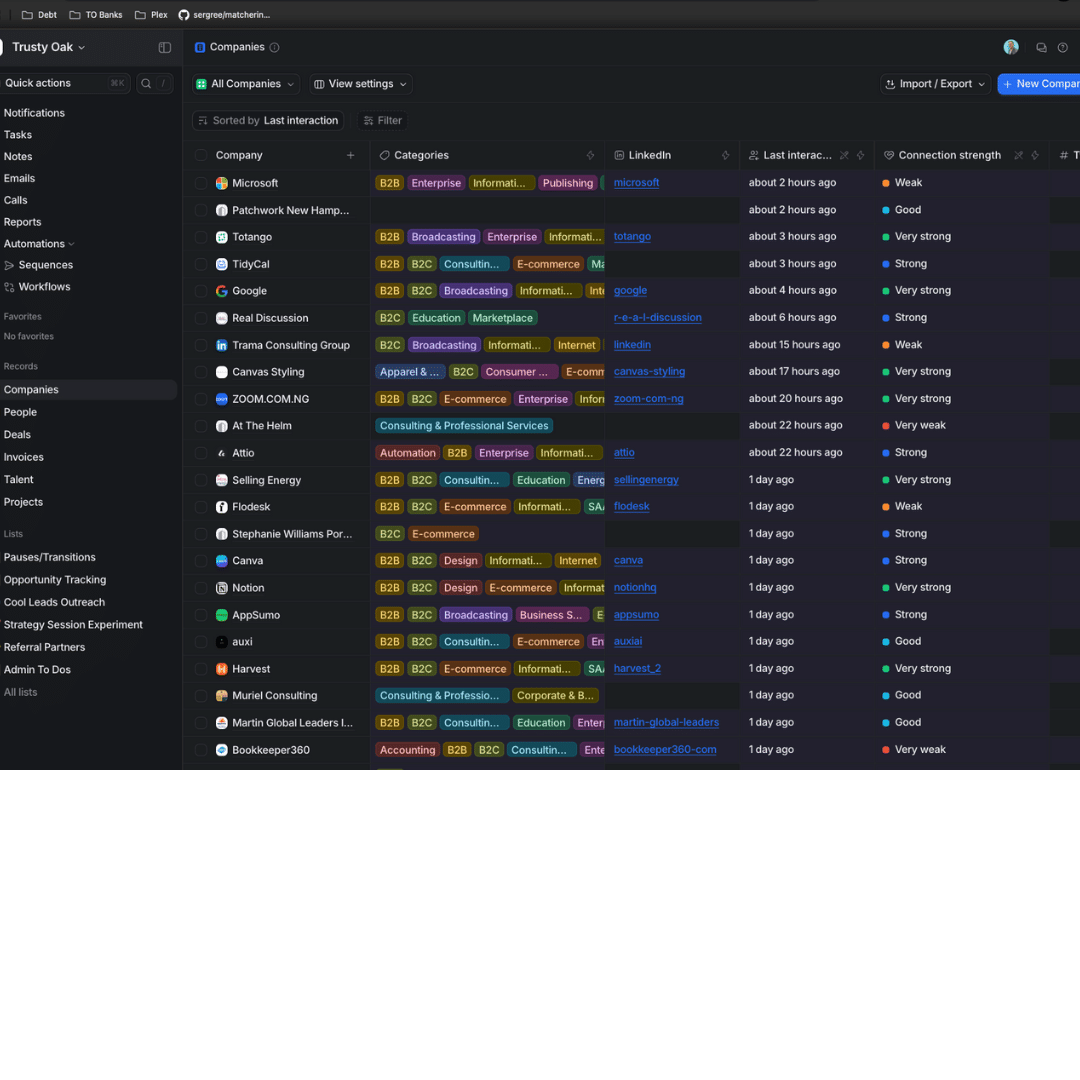
Task: Open the Opportunity Tracking list
Action: pos(55,580)
